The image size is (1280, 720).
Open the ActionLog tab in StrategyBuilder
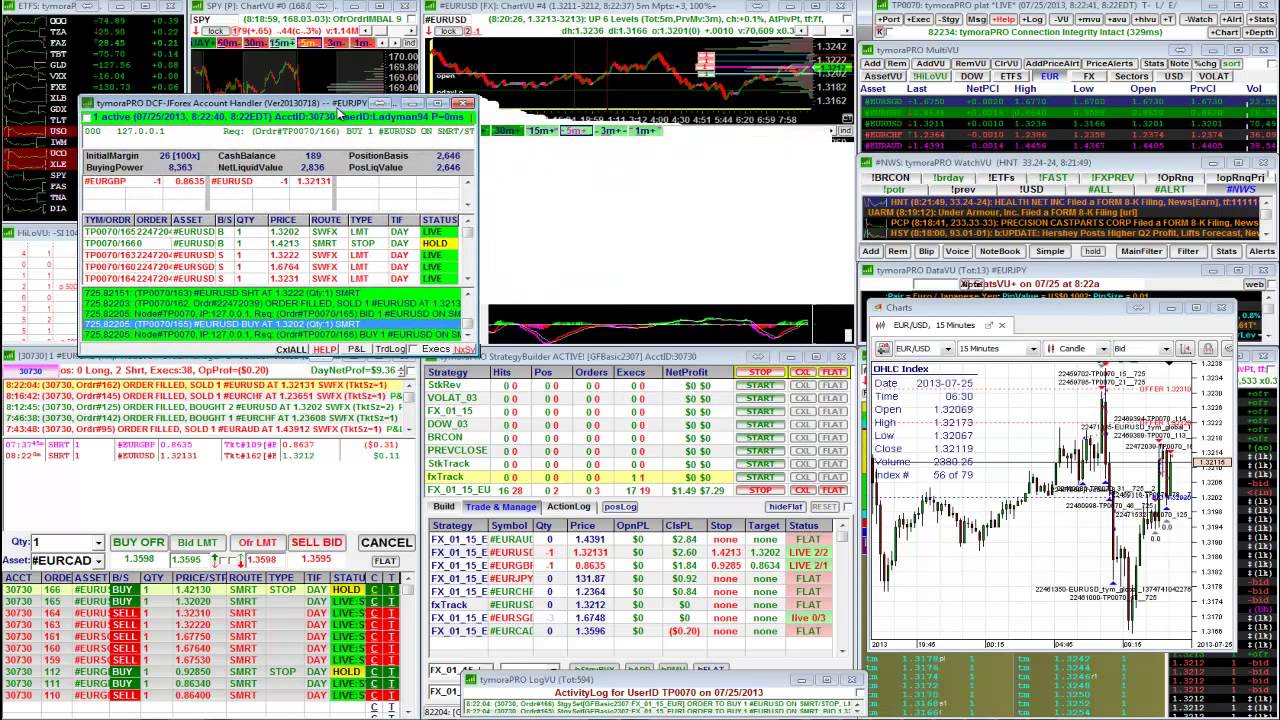(568, 507)
